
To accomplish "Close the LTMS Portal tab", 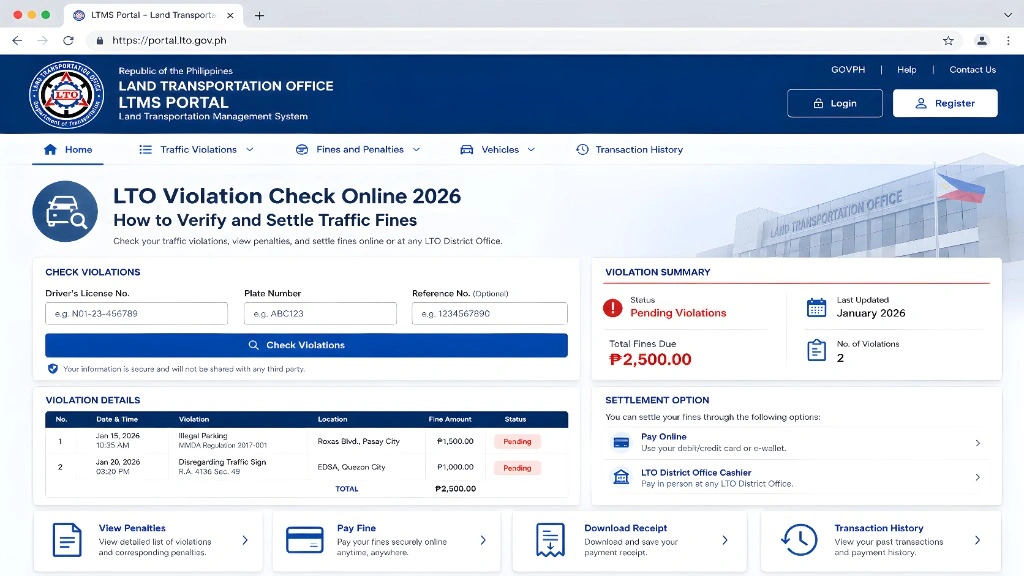I will [x=230, y=15].
